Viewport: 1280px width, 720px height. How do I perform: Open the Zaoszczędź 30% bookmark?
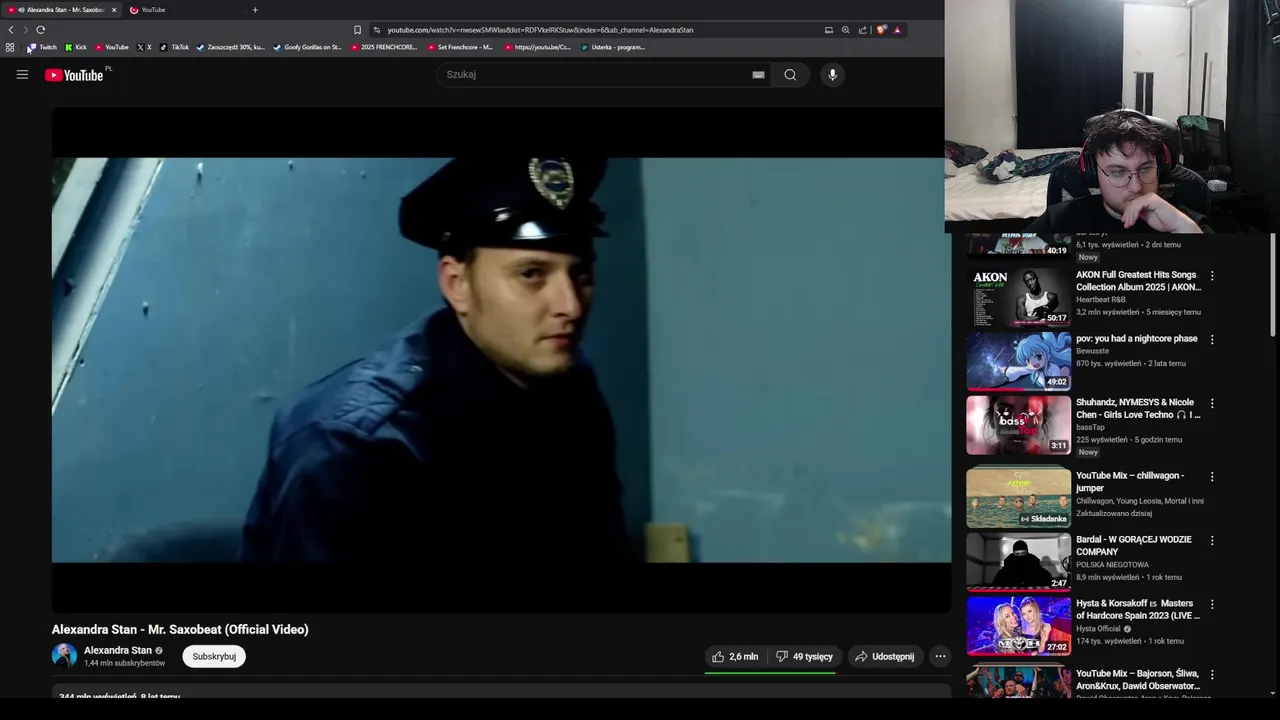click(231, 47)
